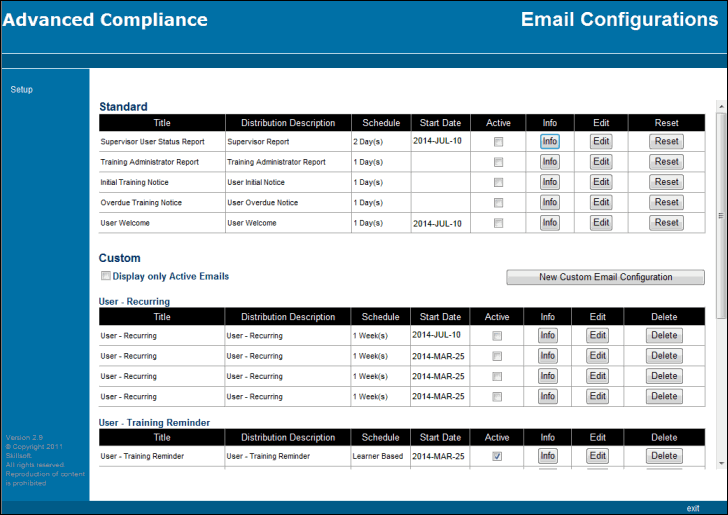Click the scrollbar down arrow

point(721,462)
